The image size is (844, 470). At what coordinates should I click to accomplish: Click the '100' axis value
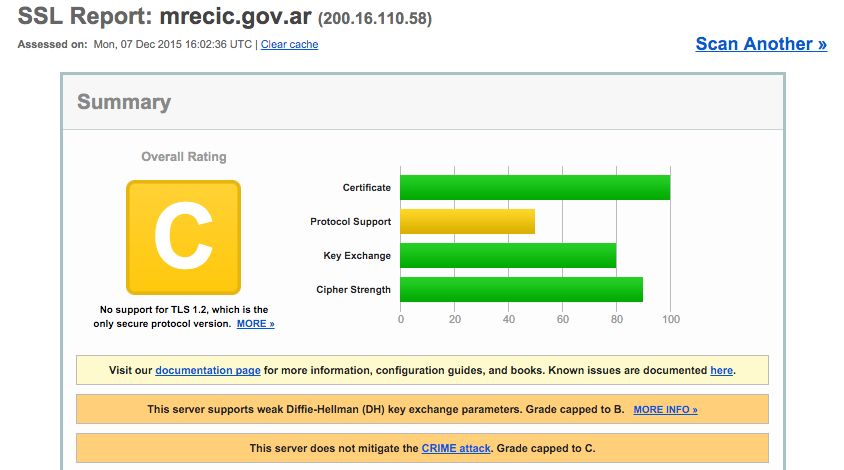point(671,319)
